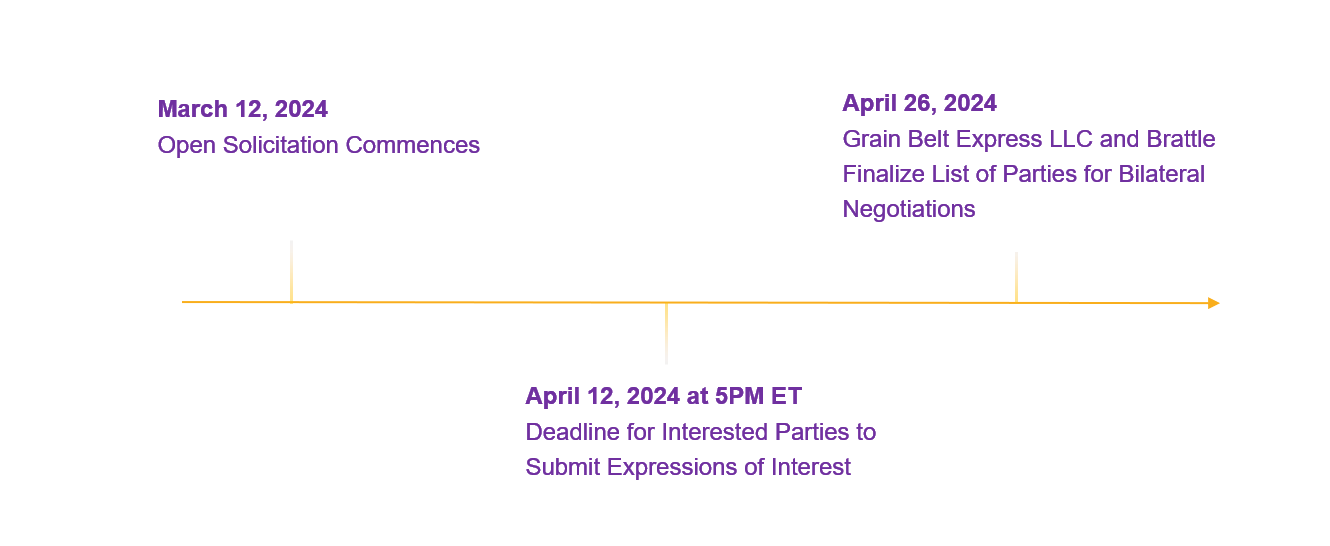Select the April 12 tick marker
1330x546 pixels.
(666, 333)
